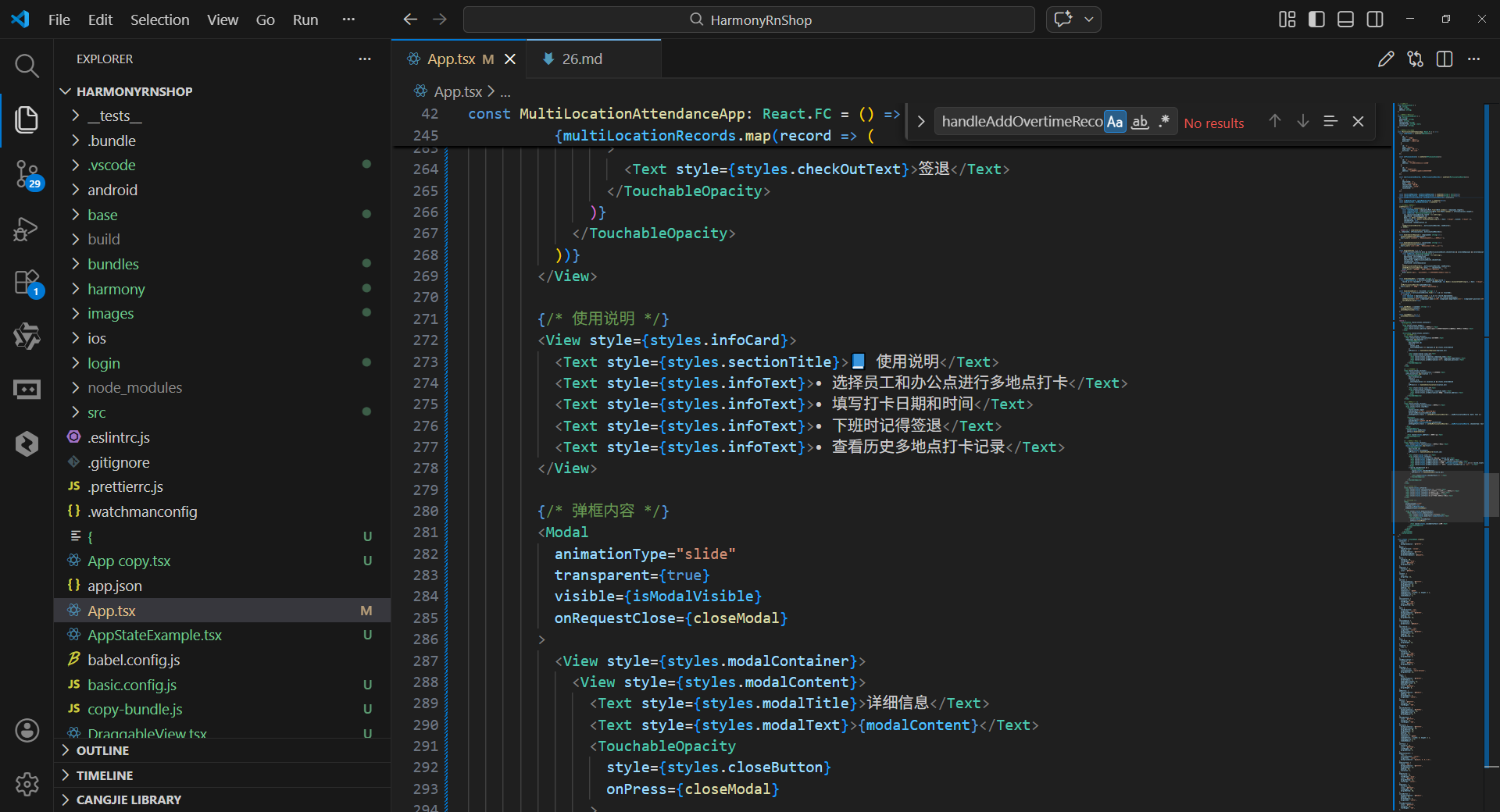Expand the node_modules folder
The width and height of the screenshot is (1500, 812).
pyautogui.click(x=223, y=387)
